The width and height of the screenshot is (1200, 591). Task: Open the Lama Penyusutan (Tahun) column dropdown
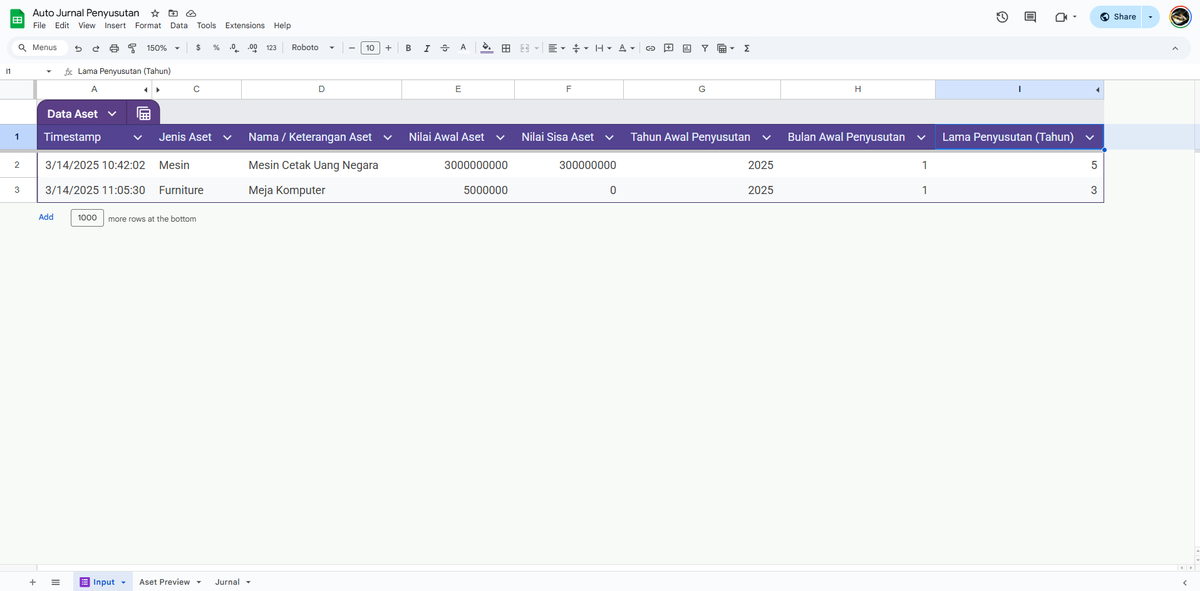(1089, 137)
